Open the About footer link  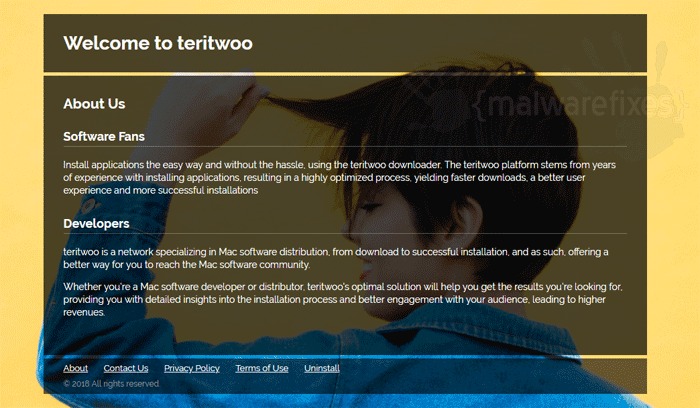click(75, 368)
